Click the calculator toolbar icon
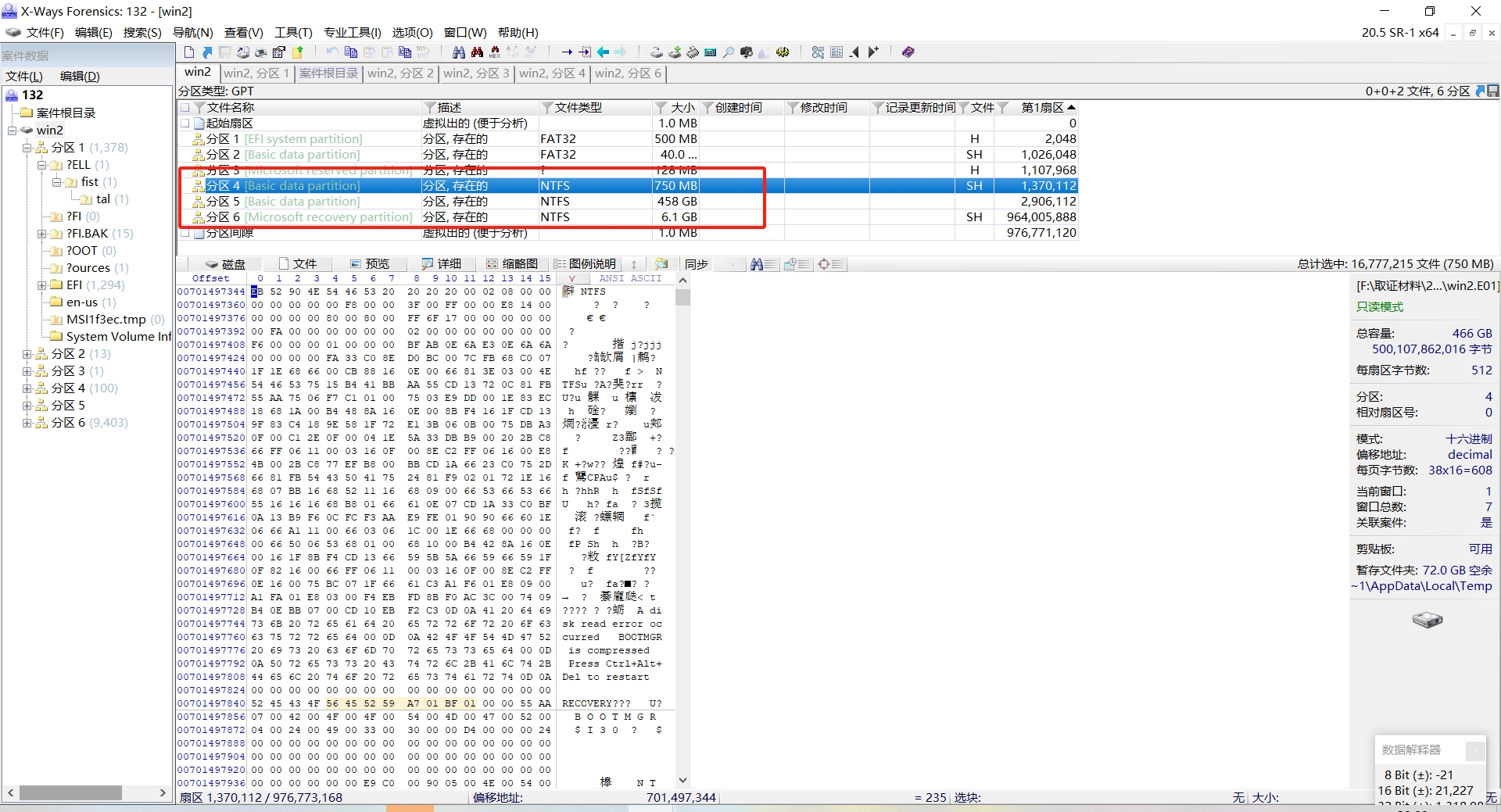1501x812 pixels. coord(710,52)
